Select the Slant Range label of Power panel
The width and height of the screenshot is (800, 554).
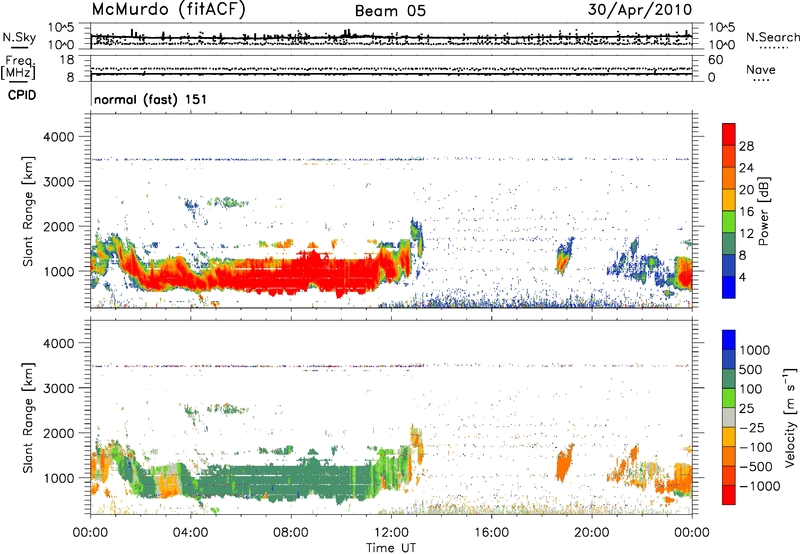pyautogui.click(x=28, y=211)
